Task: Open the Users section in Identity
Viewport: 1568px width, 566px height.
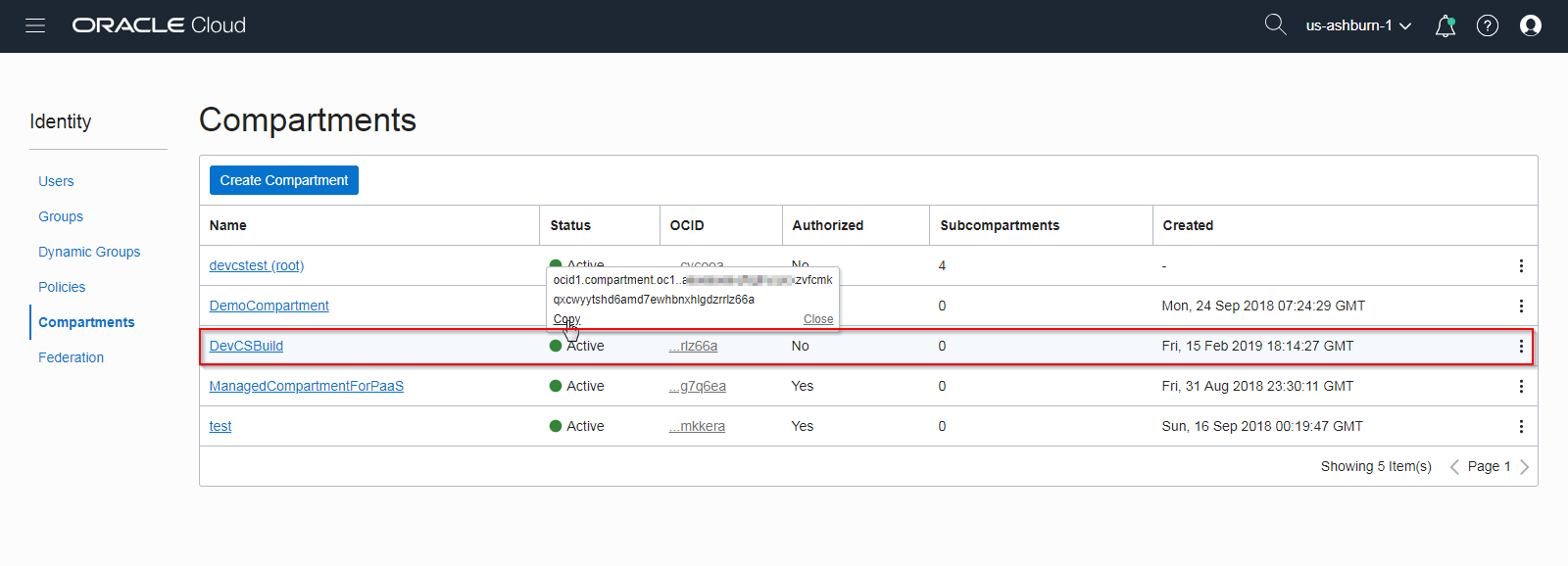Action: coord(56,181)
